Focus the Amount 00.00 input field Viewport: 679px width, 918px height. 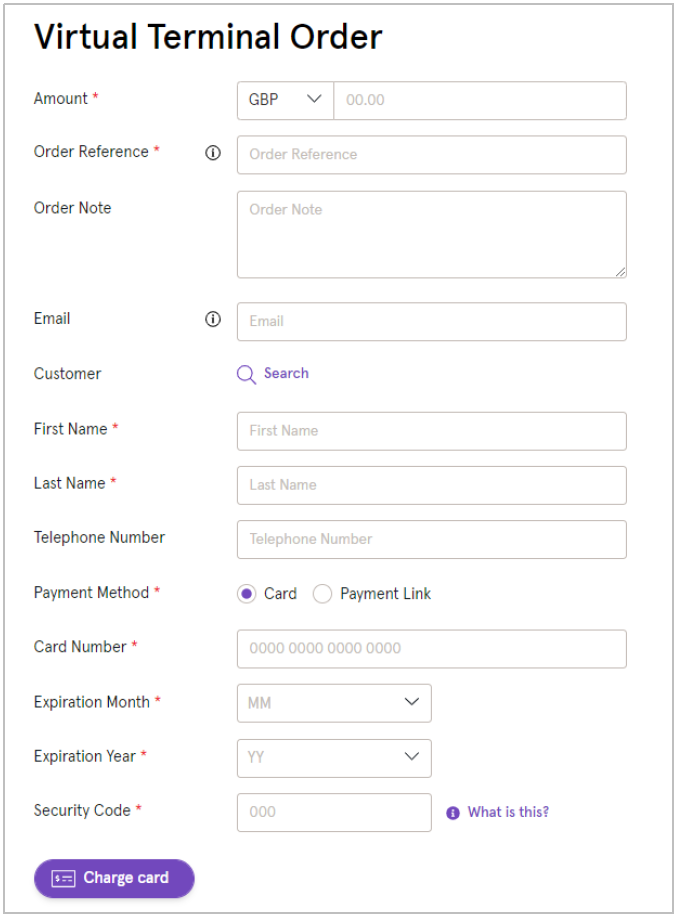click(480, 101)
